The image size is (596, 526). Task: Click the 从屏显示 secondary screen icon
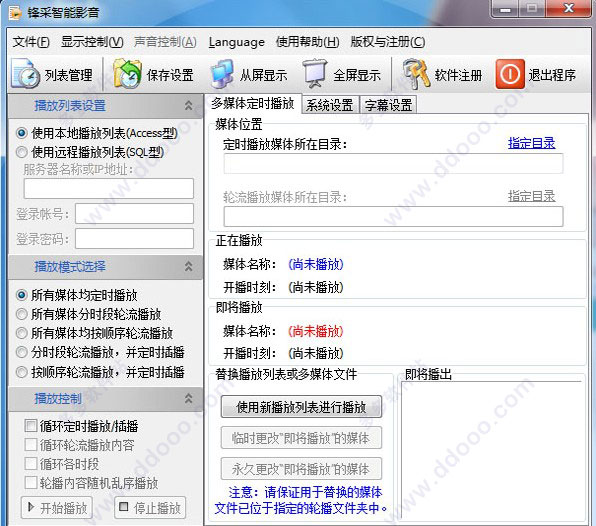[222, 74]
